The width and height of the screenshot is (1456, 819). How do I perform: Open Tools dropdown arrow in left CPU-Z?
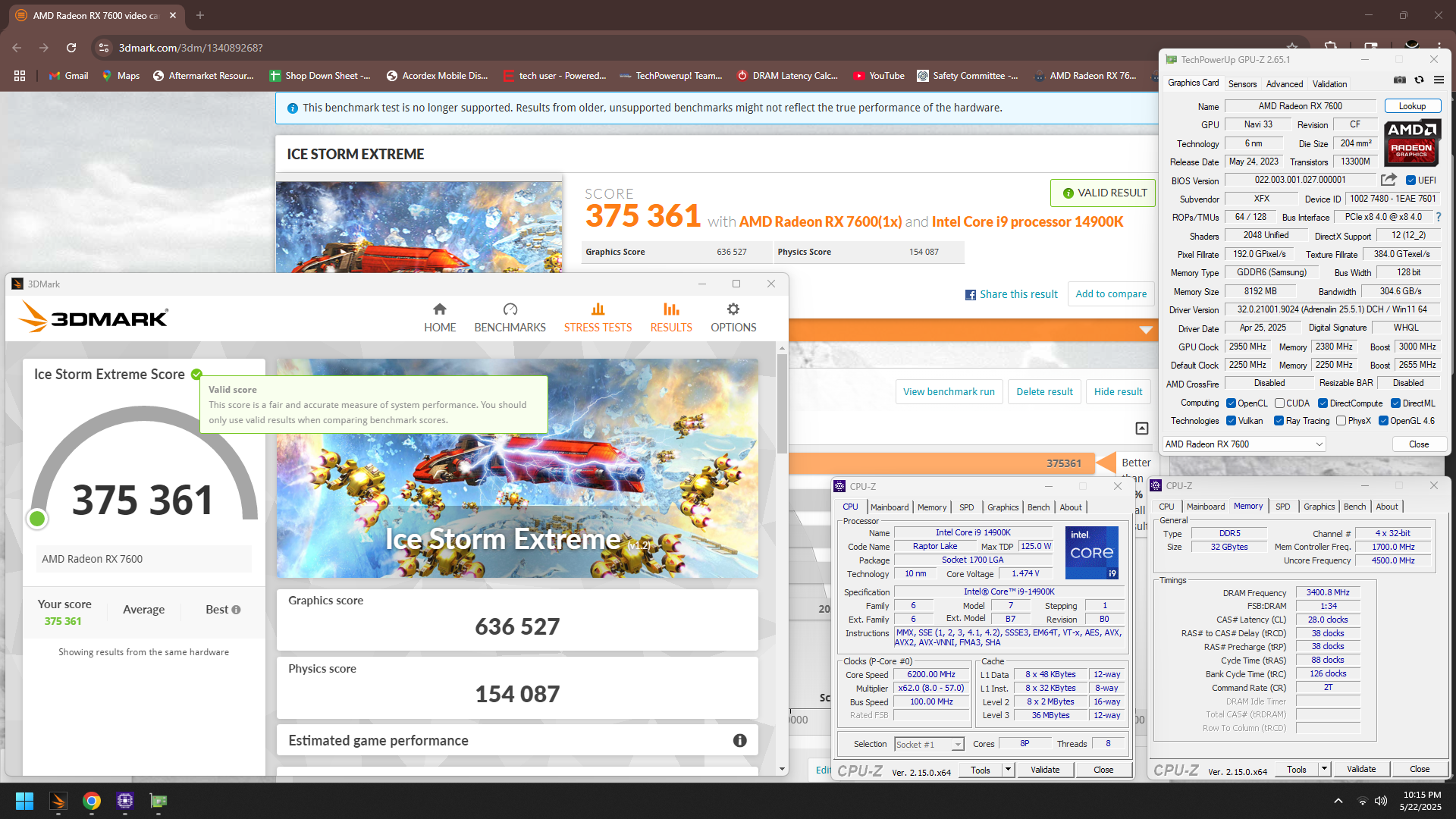(1008, 770)
